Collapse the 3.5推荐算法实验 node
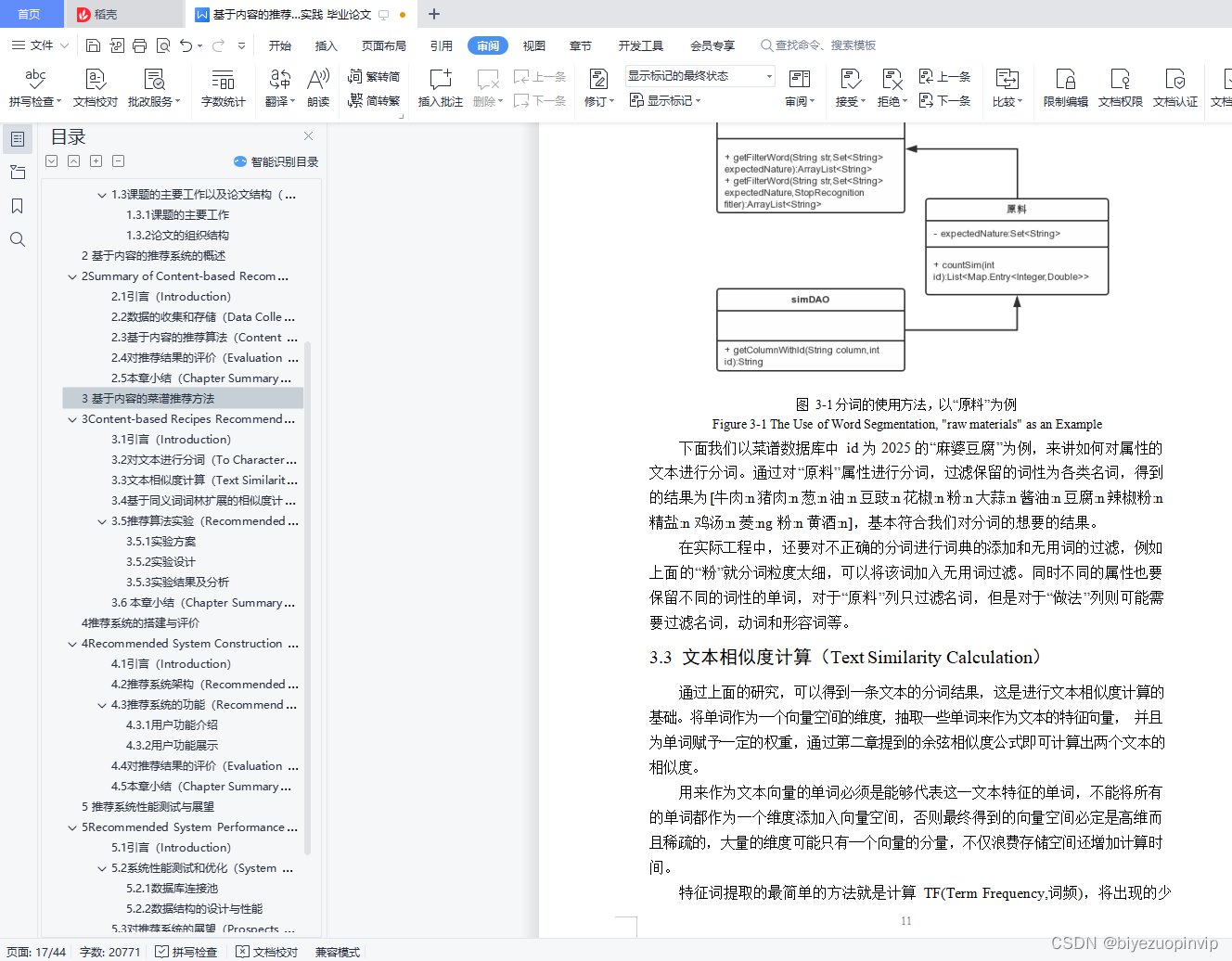 pos(102,521)
